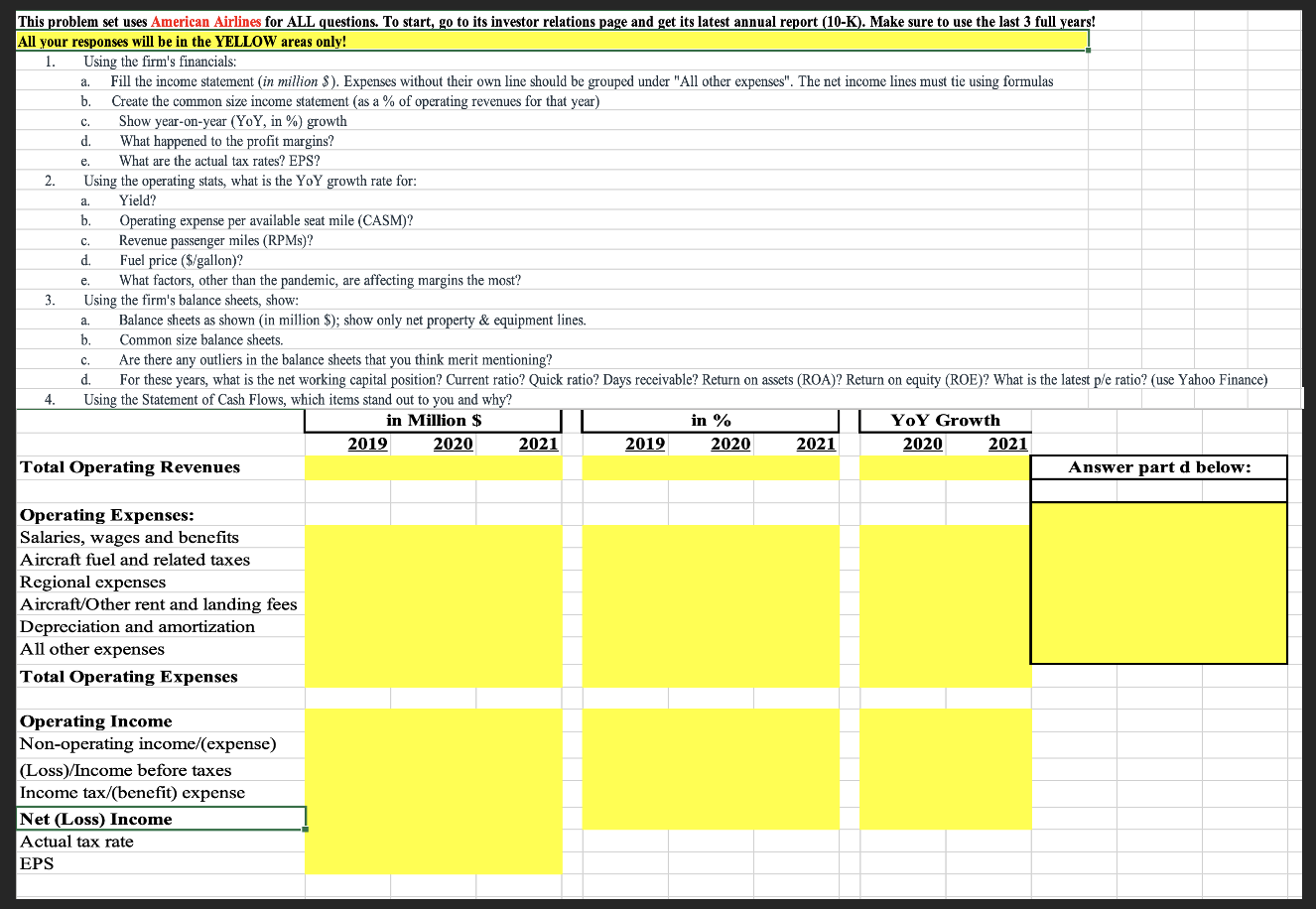This screenshot has height=909, width=1316.
Task: Click the 'Answer part d below:' cell
Action: click(x=1157, y=466)
